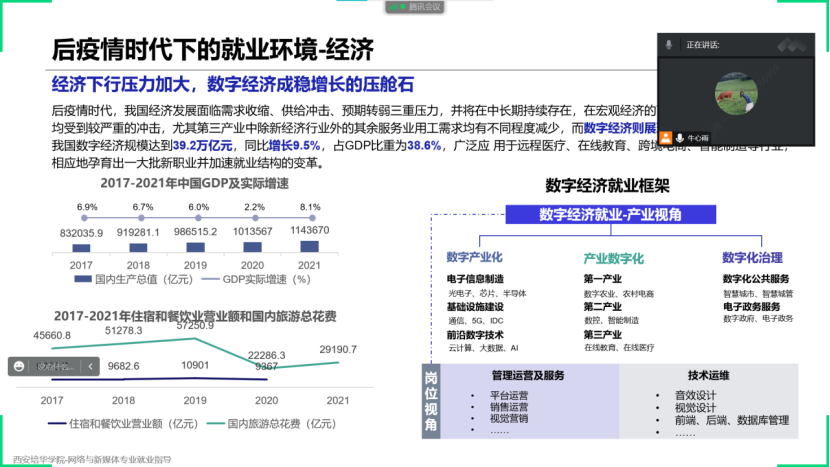
Task: Click the 腾讯会议 label in top bar
Action: coord(426,6)
